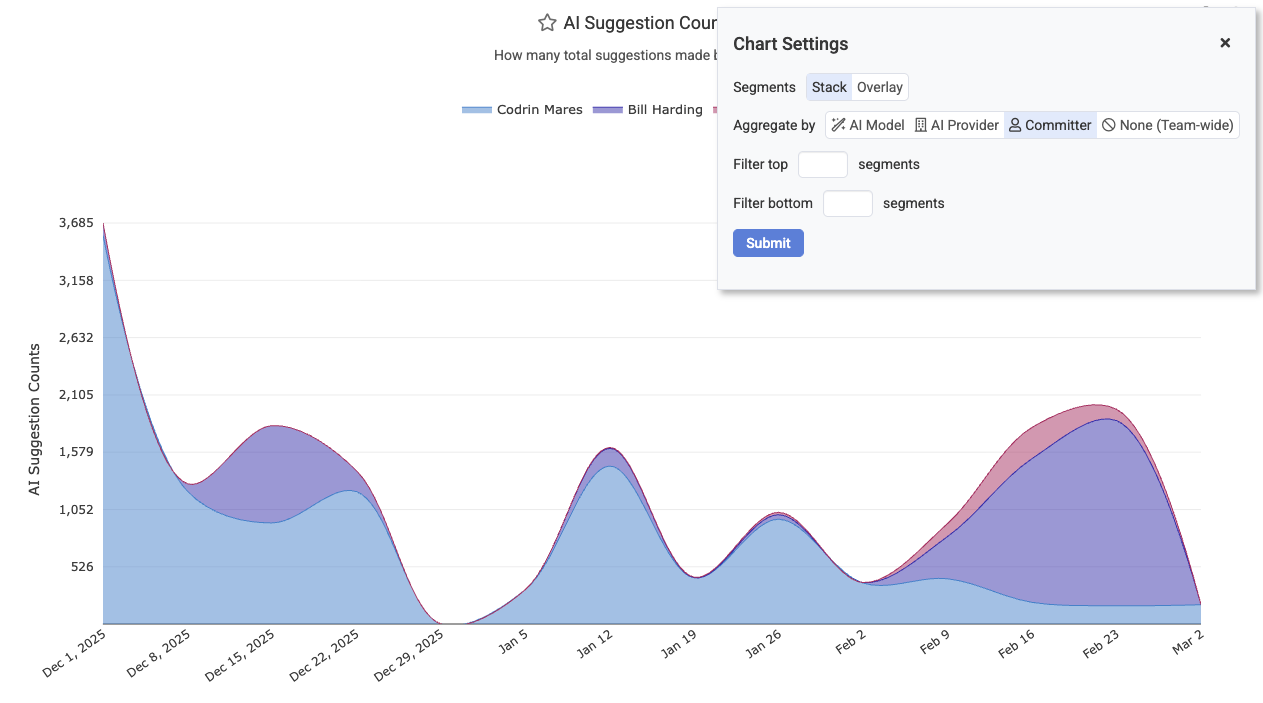
Task: Aggregate by Committer
Action: [1050, 125]
